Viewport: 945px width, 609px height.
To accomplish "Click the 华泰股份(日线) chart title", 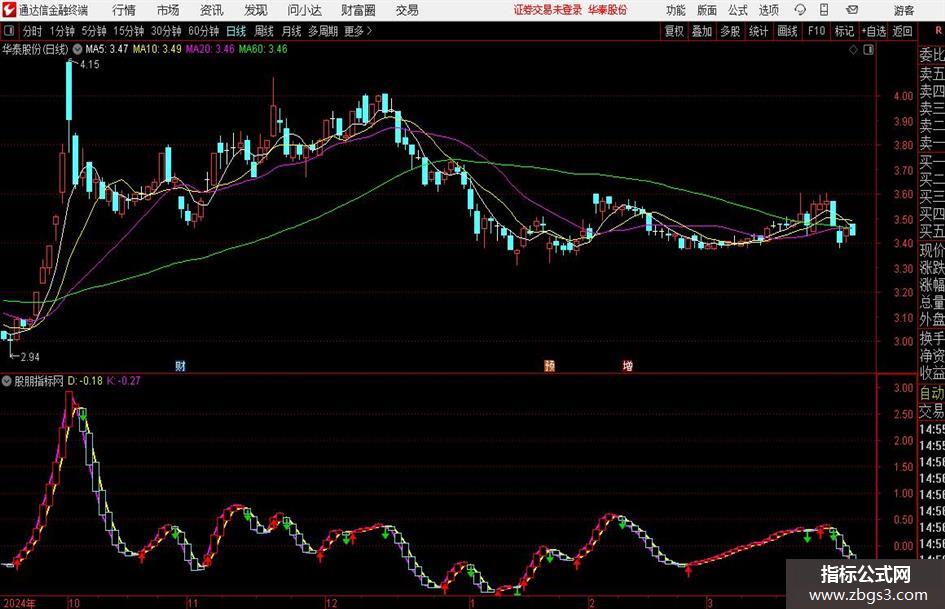I will click(x=35, y=49).
